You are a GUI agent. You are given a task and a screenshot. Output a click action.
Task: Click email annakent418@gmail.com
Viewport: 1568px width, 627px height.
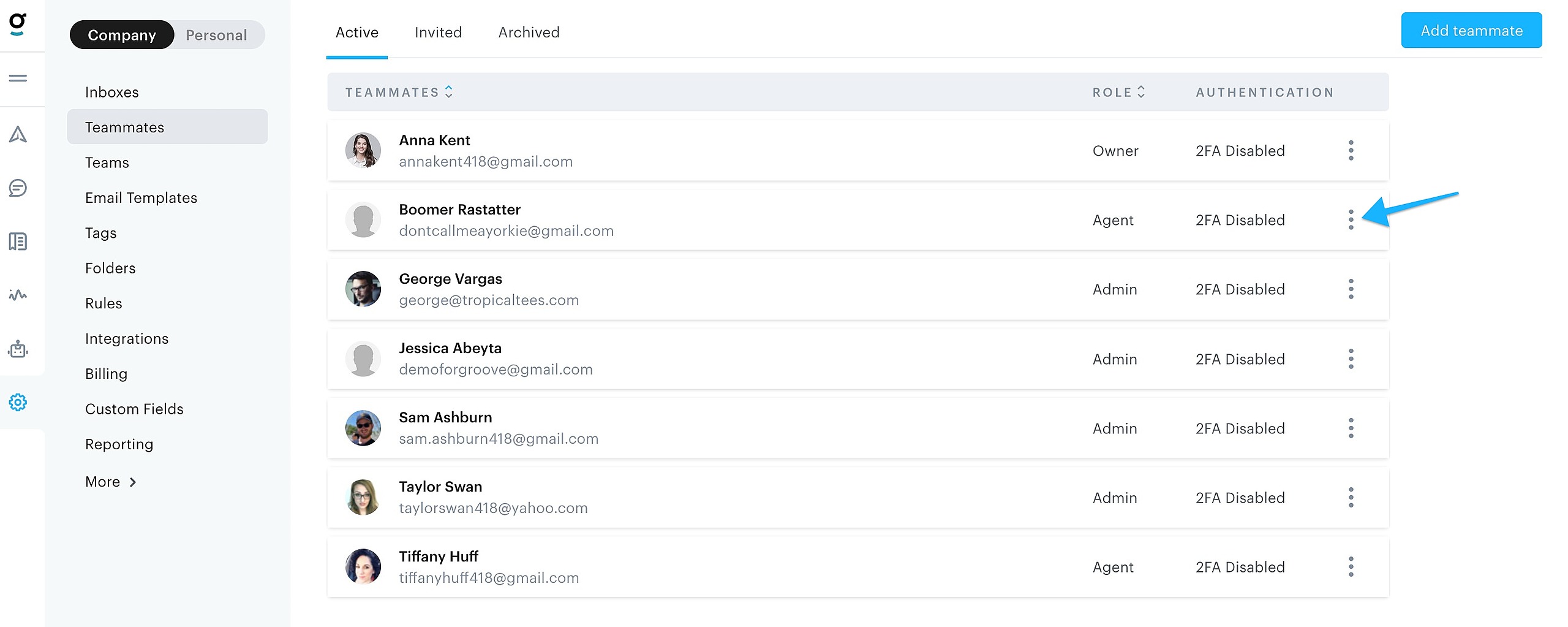[x=486, y=161]
